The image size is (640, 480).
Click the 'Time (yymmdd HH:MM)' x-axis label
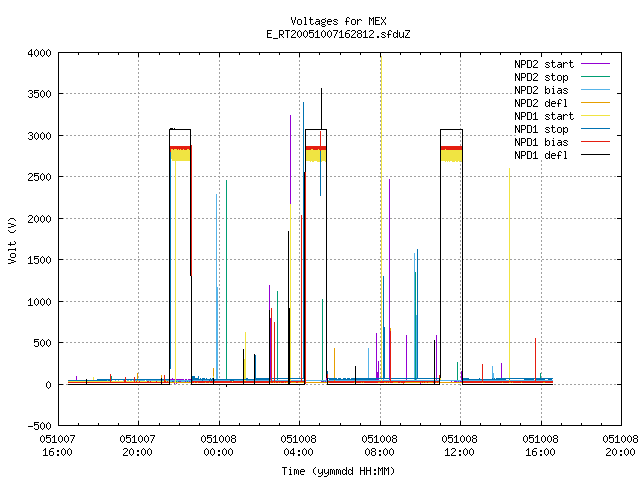point(338,471)
